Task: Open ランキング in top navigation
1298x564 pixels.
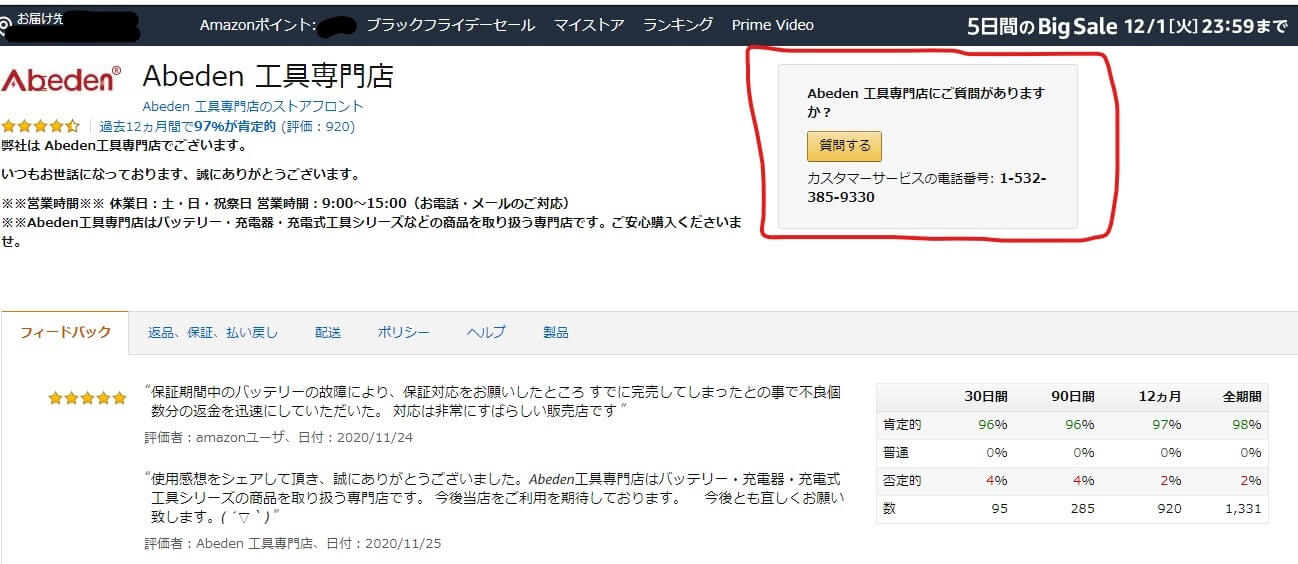Action: pyautogui.click(x=678, y=25)
